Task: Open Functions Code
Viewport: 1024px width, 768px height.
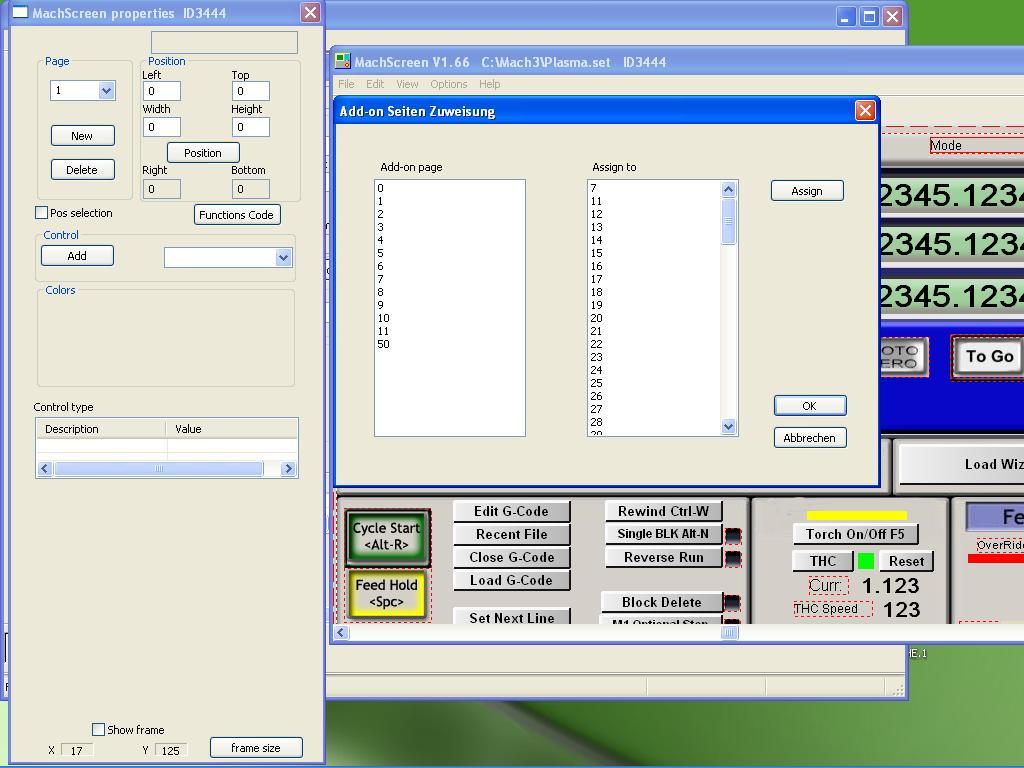Action: point(237,215)
